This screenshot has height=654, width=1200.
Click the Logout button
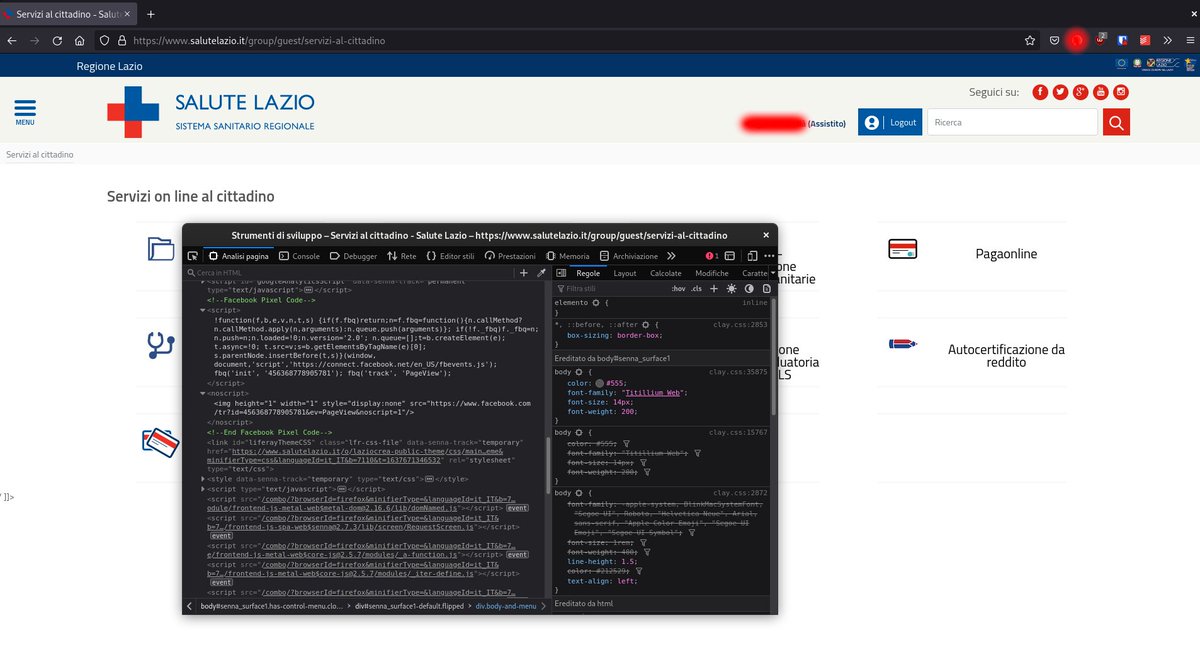coord(890,122)
